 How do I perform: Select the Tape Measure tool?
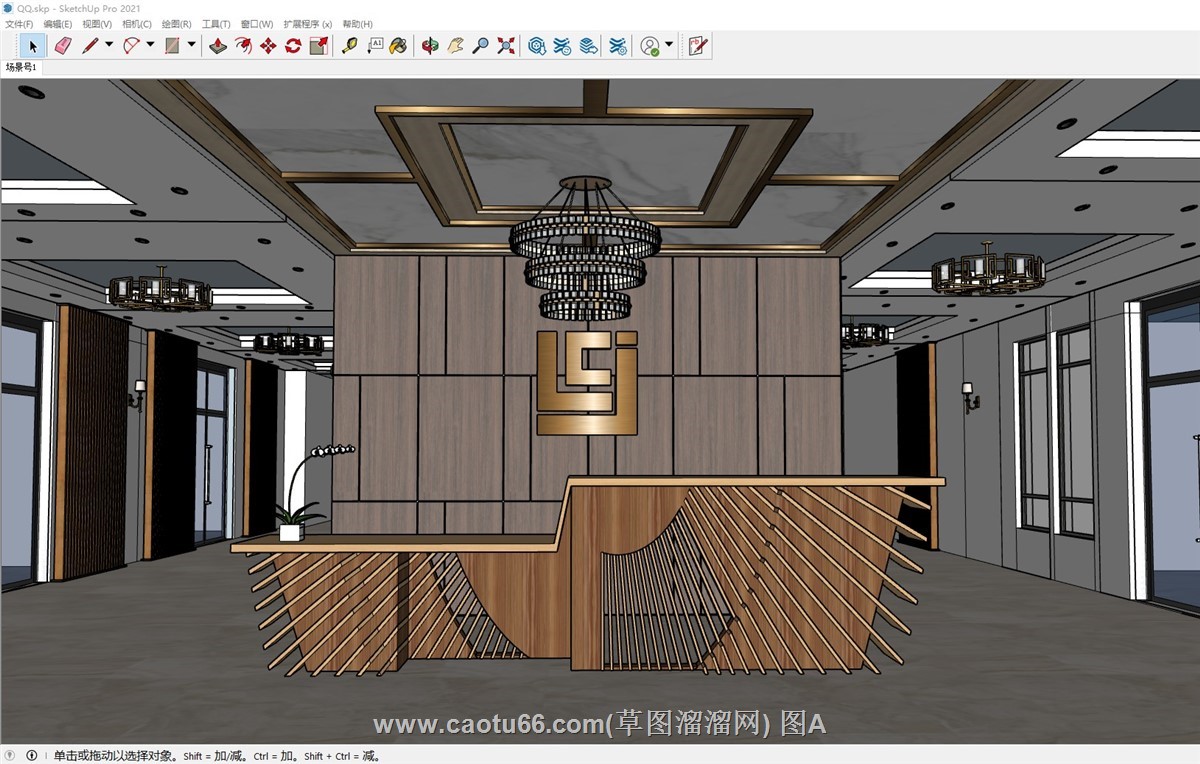click(349, 45)
